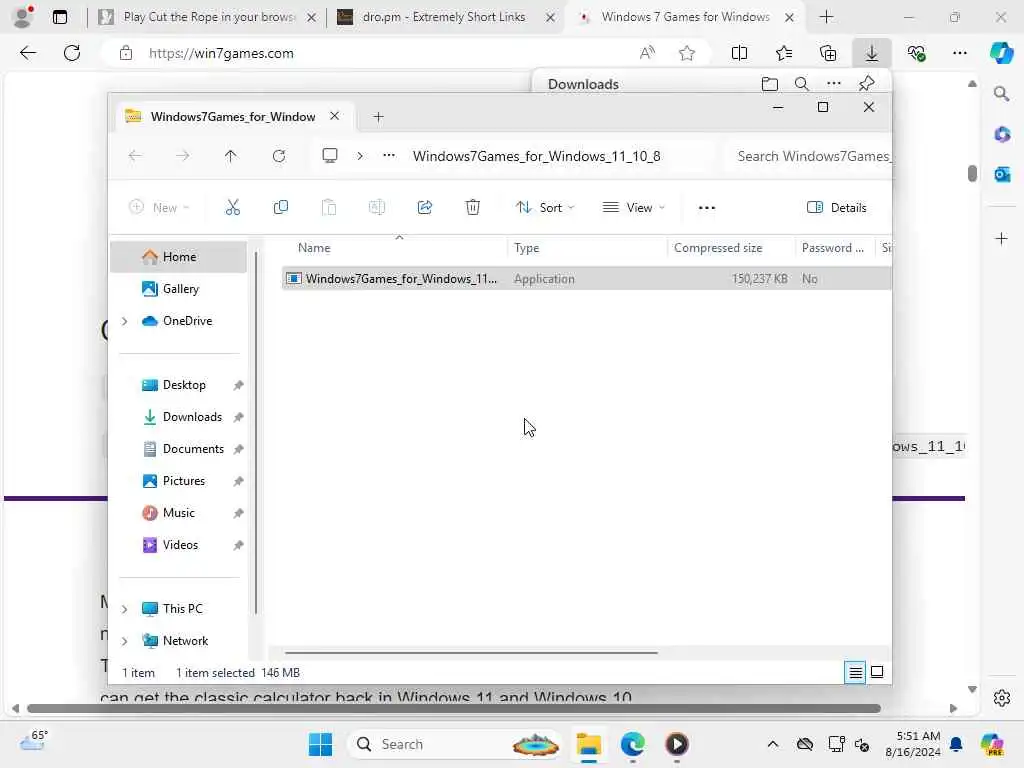Open Downloads folder icon in Edge panel

770,84
